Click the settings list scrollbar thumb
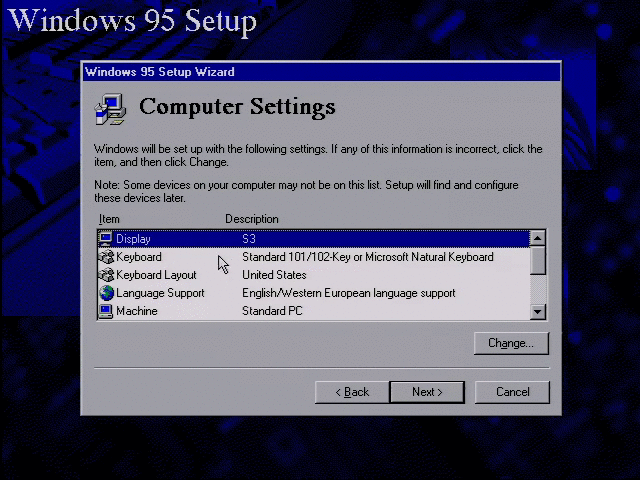 point(538,260)
